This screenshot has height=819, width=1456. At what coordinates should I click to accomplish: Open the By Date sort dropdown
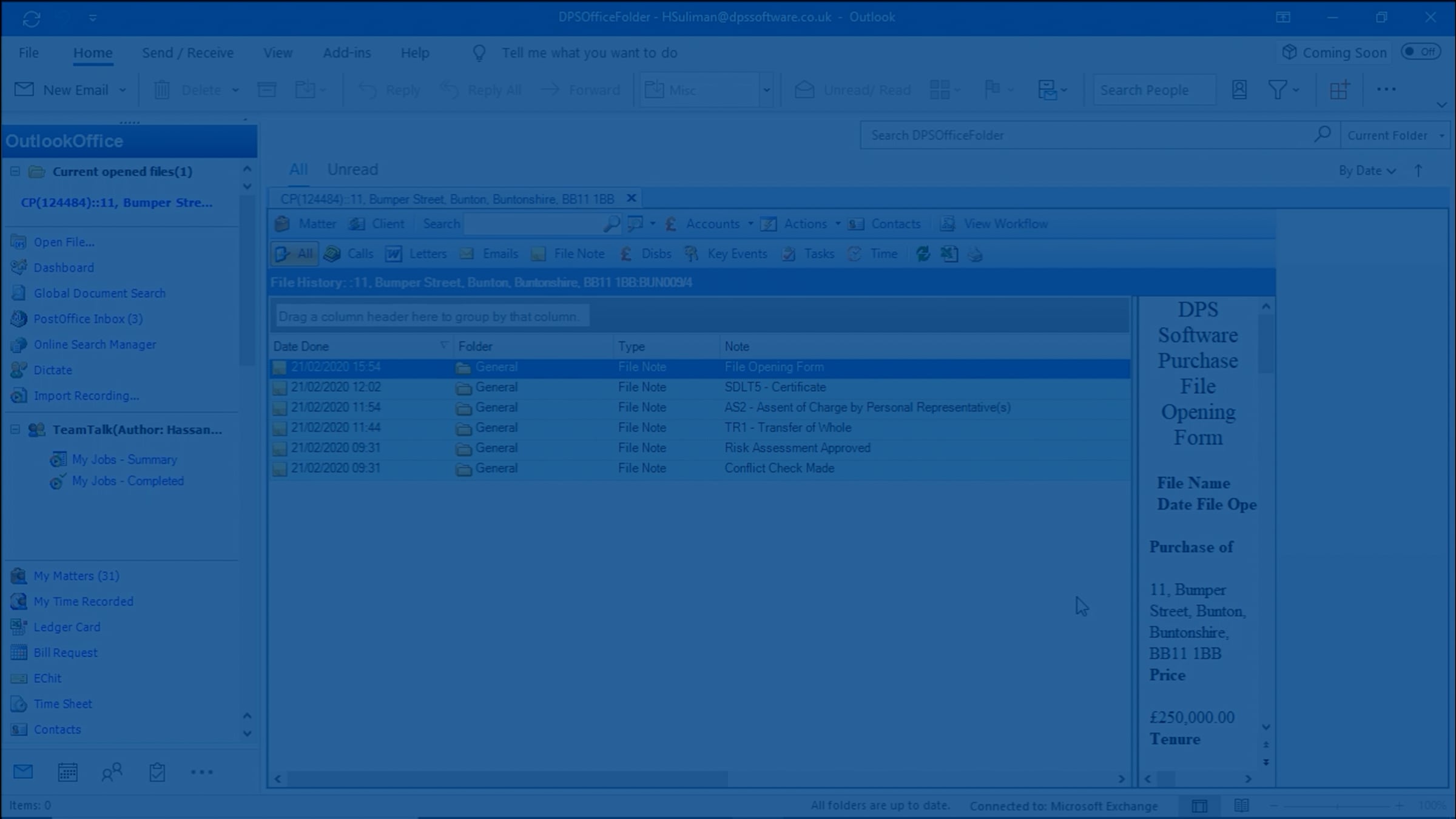1367,170
